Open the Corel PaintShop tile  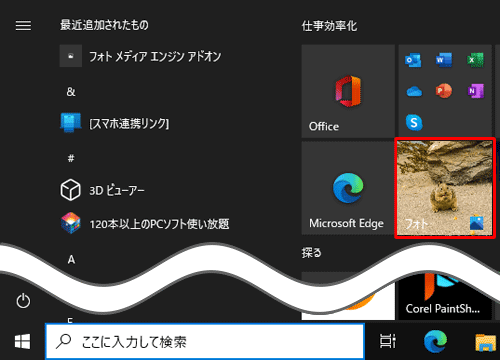pos(445,297)
